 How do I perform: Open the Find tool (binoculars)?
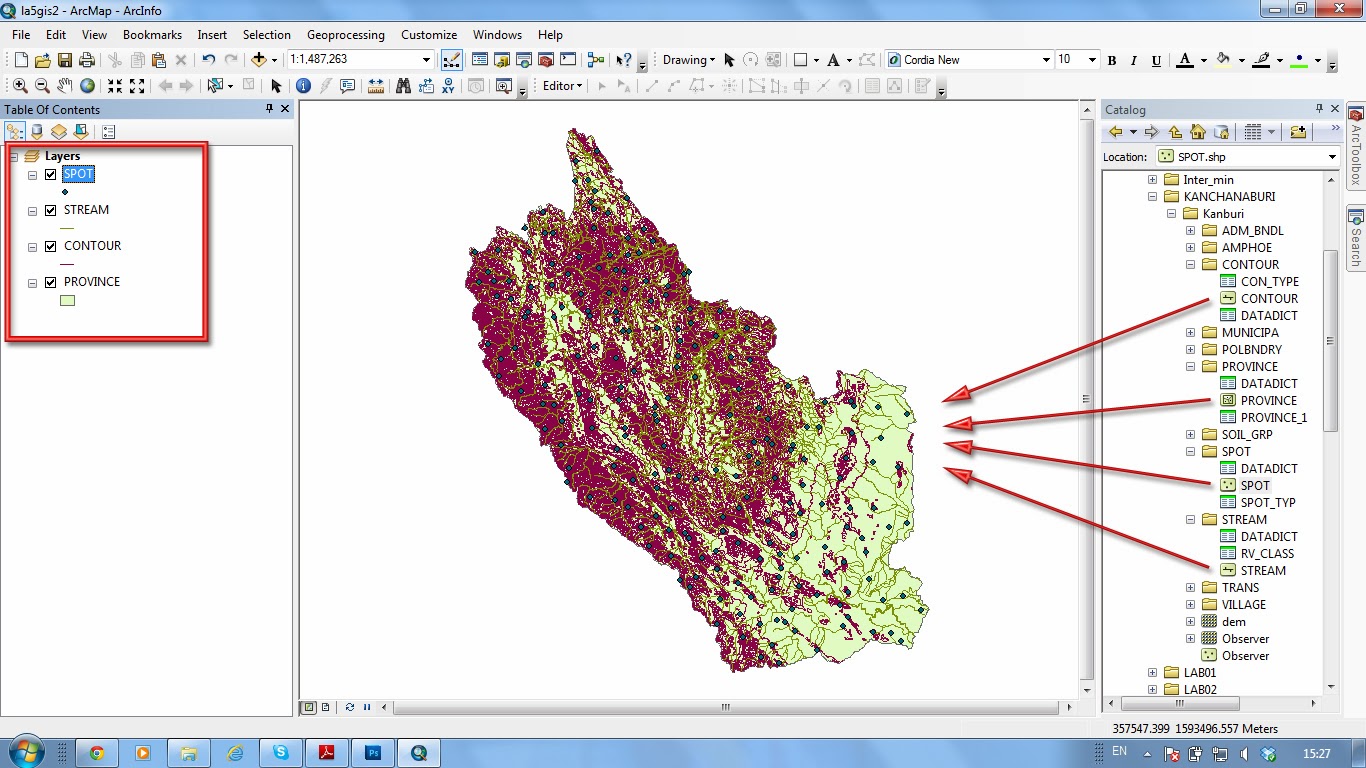coord(404,85)
